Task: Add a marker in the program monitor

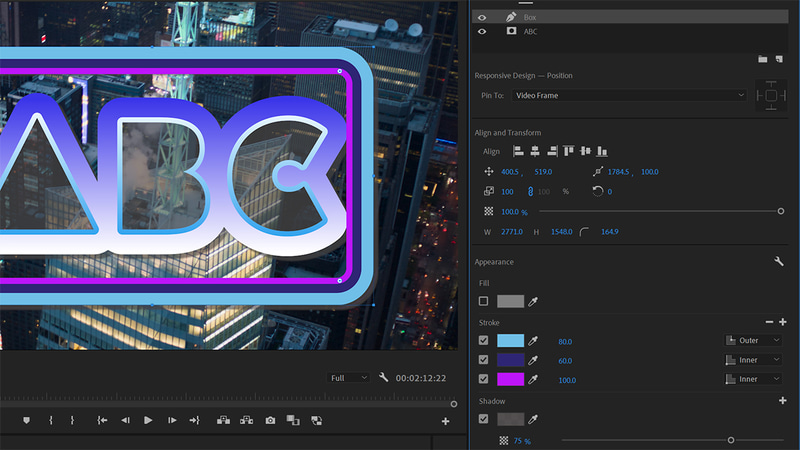Action: (x=27, y=421)
